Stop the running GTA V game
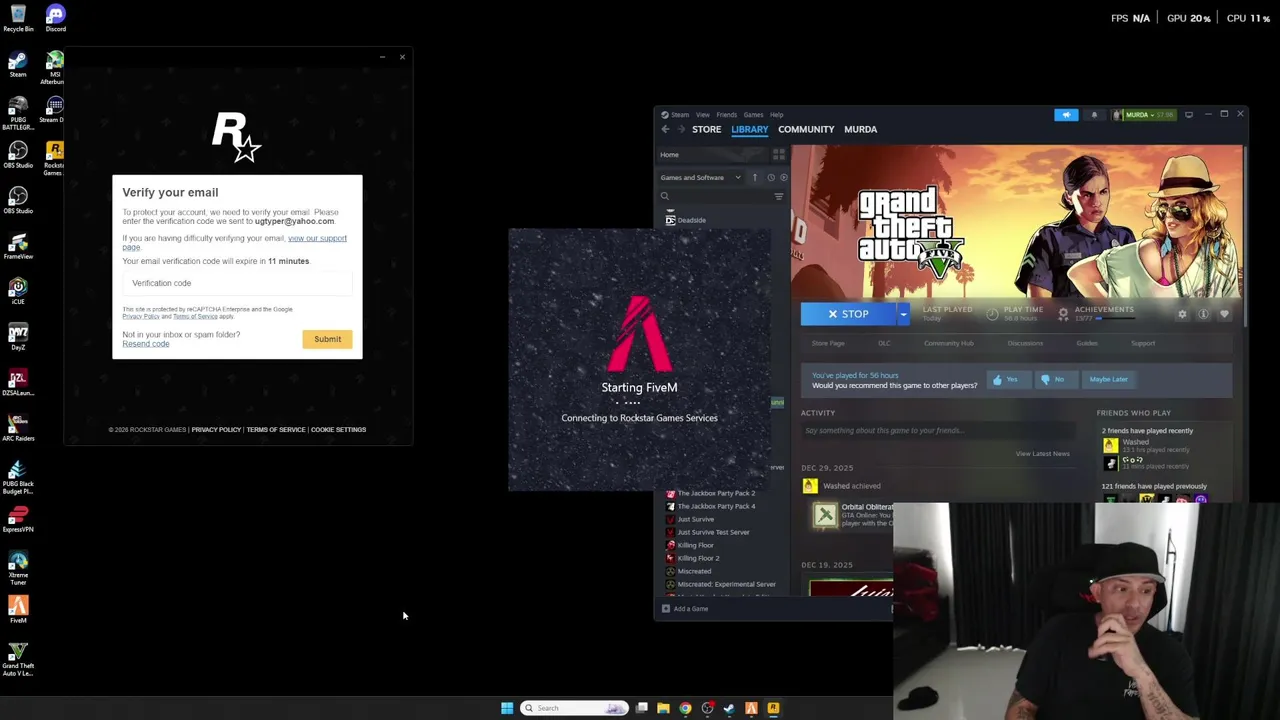This screenshot has width=1280, height=720. 848,314
